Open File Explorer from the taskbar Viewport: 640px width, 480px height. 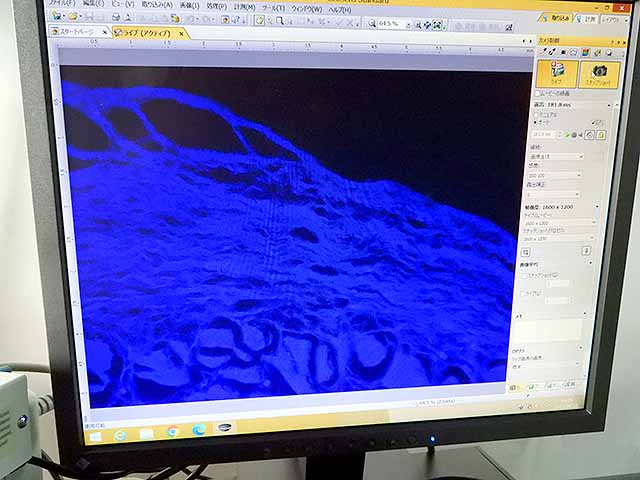coord(147,433)
